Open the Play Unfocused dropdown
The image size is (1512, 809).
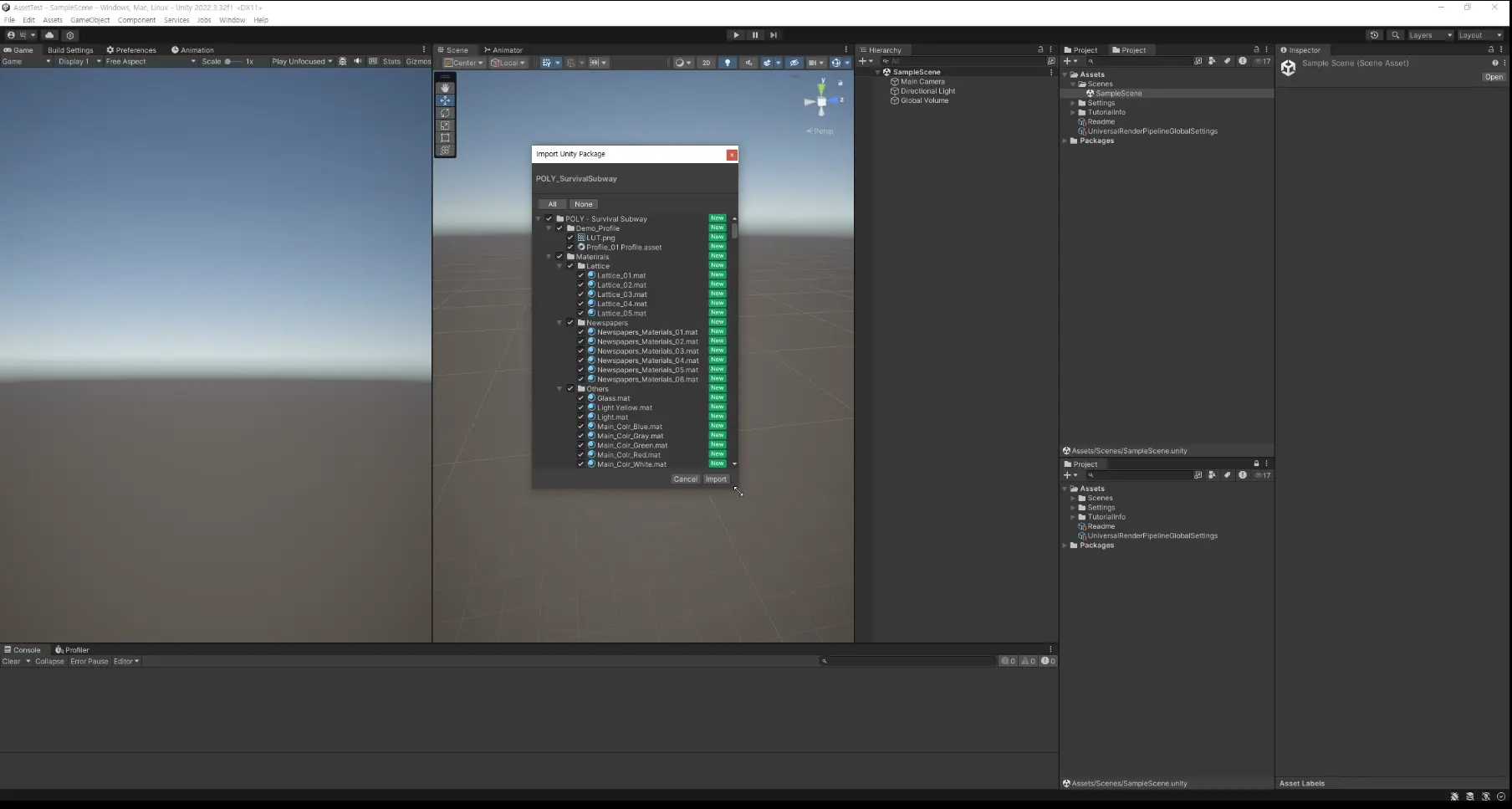[302, 61]
